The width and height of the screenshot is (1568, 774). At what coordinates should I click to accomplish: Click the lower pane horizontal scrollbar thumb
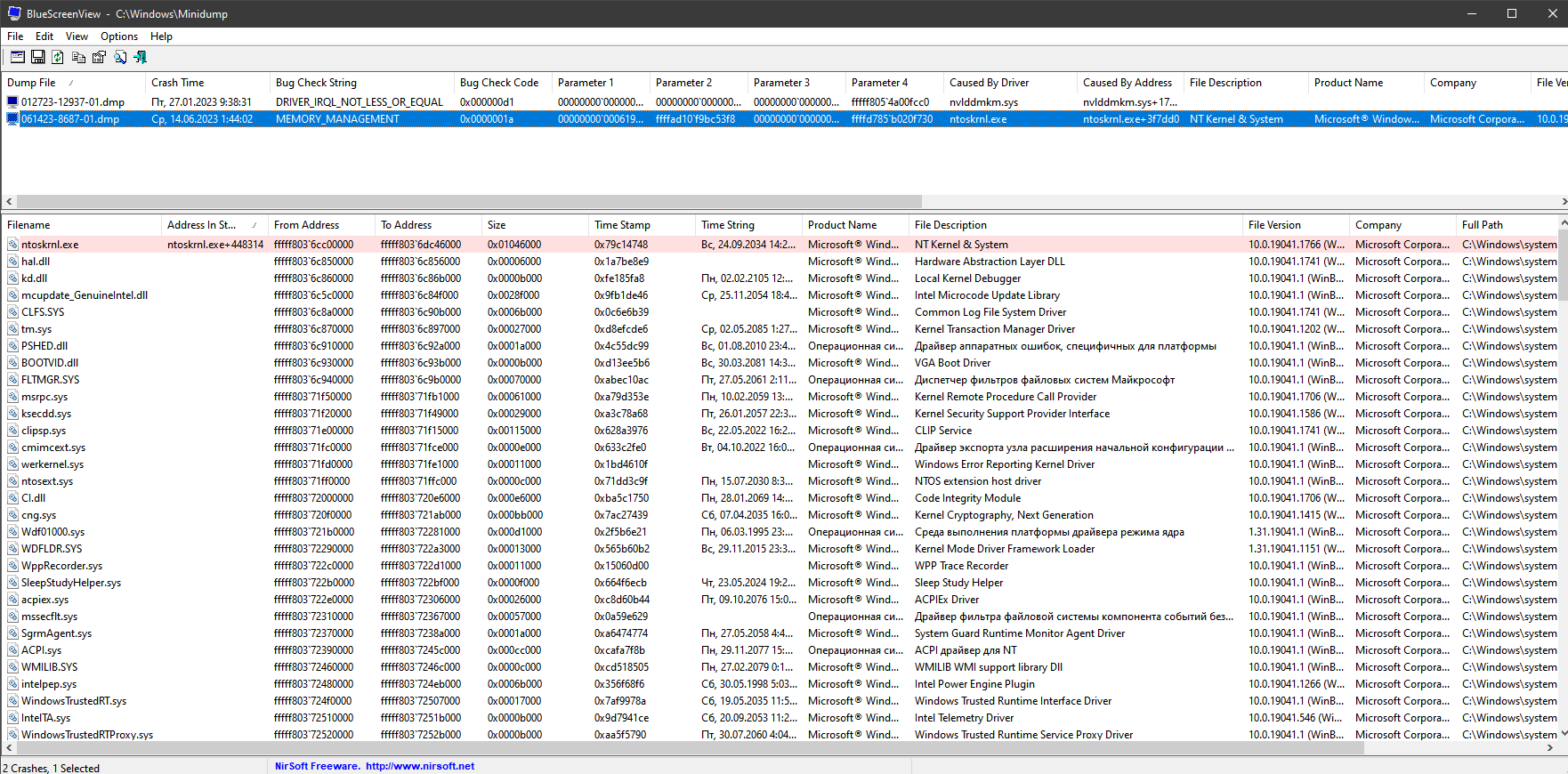(x=691, y=749)
